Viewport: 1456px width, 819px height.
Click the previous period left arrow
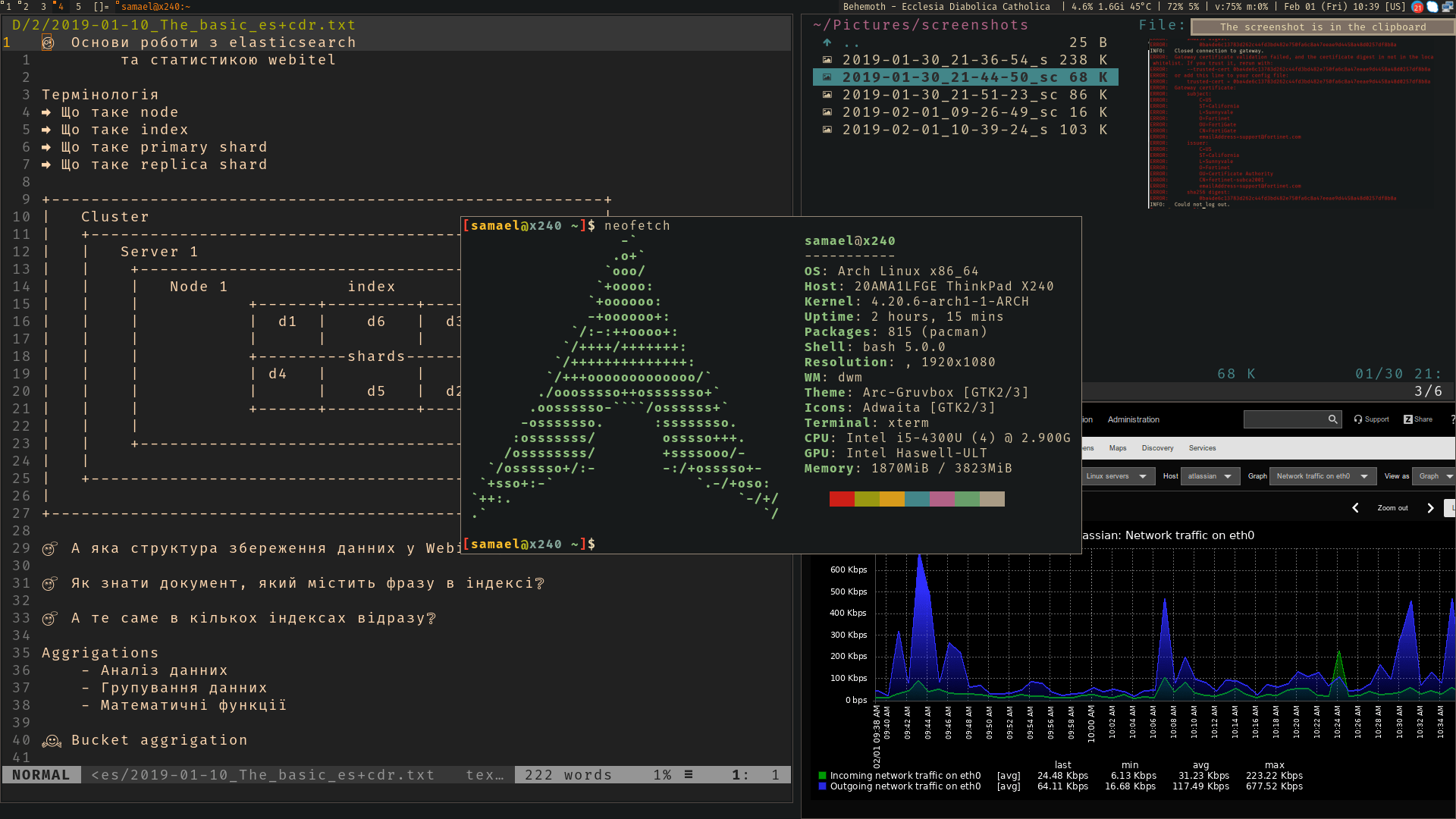pos(1355,508)
